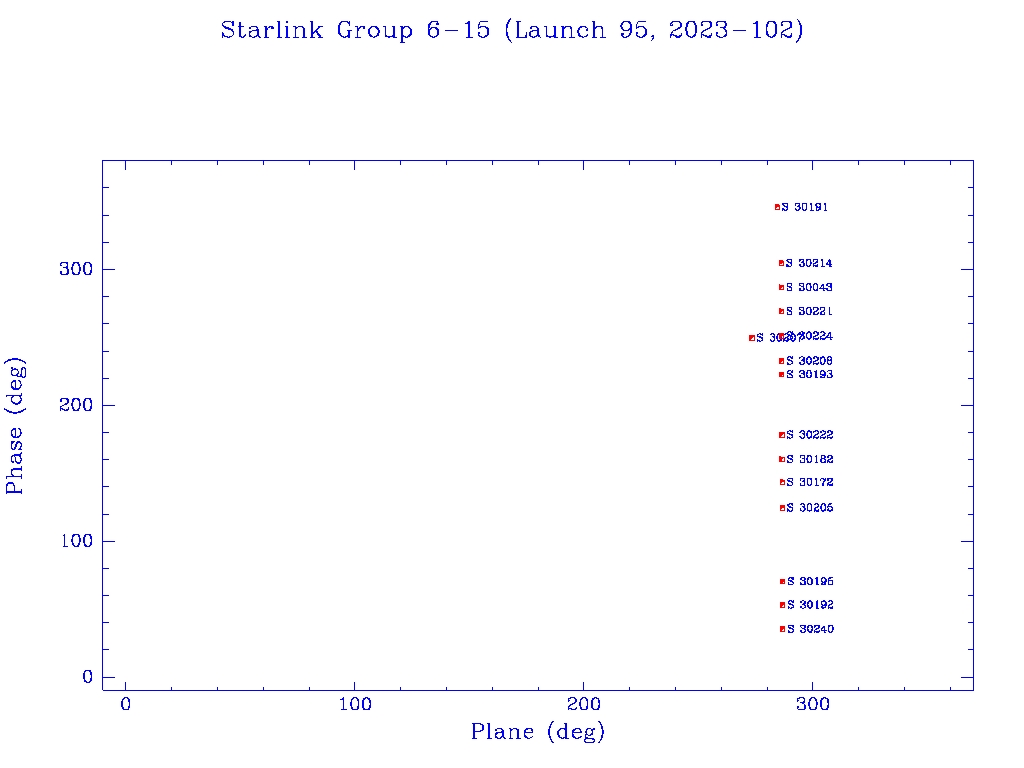Select the label S 30182
Screen dimensions: 1024x768
click(810, 459)
